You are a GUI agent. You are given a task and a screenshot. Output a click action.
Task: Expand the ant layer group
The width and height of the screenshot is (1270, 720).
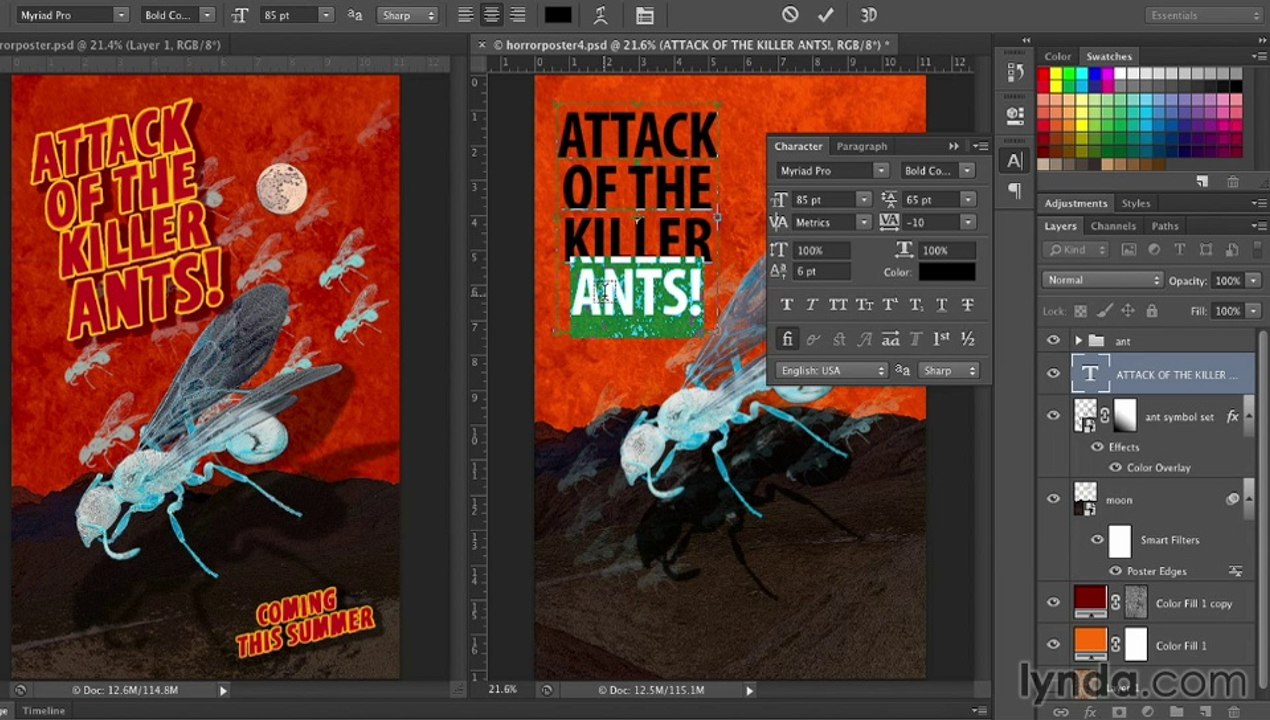click(1078, 341)
